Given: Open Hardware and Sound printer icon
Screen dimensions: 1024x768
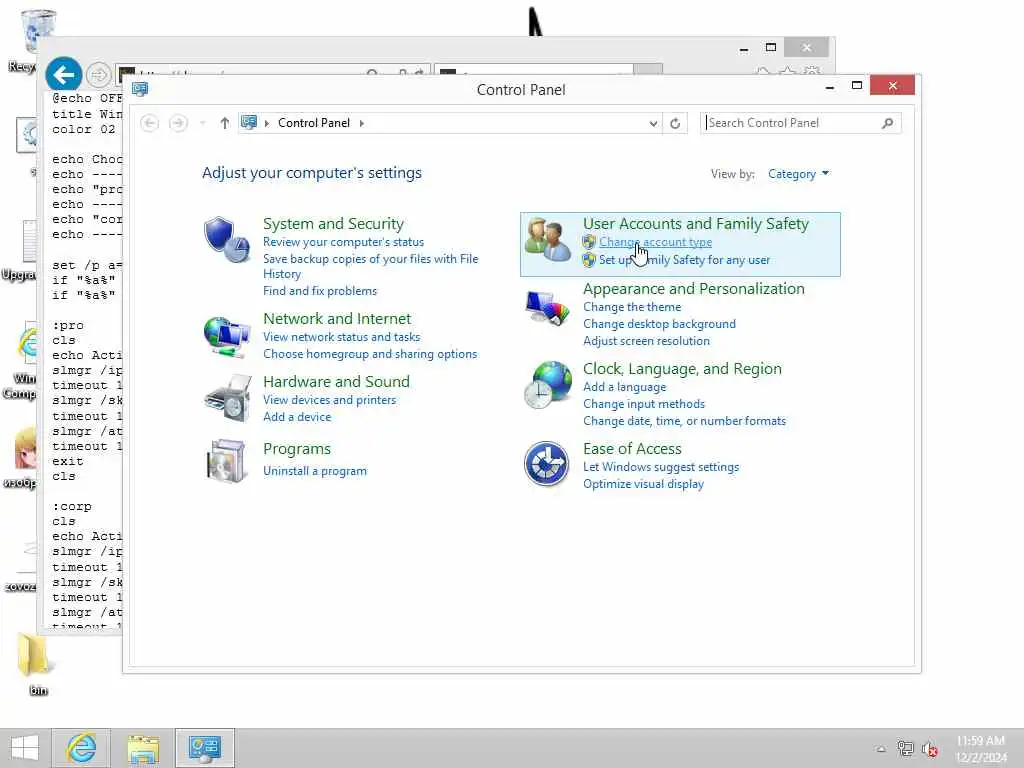Looking at the screenshot, I should coord(228,398).
